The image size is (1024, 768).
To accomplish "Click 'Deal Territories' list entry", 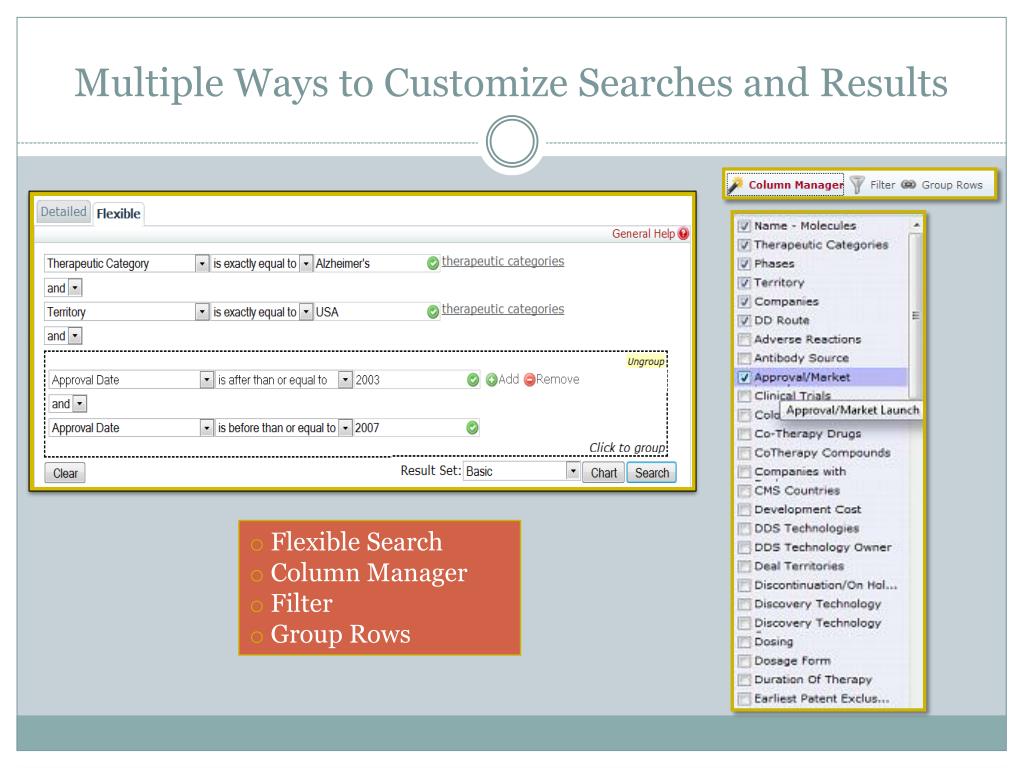I will pos(799,566).
